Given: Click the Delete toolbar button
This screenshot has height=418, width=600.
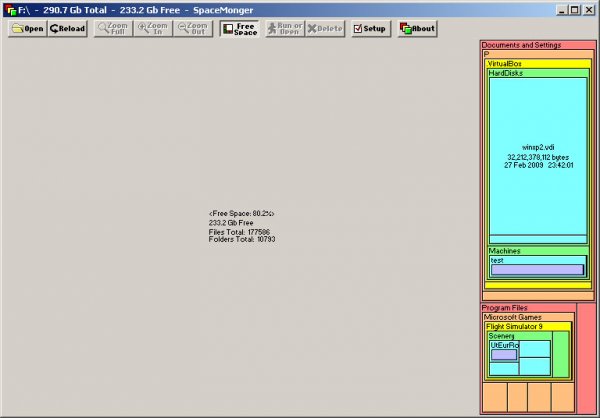Looking at the screenshot, I should 325,29.
